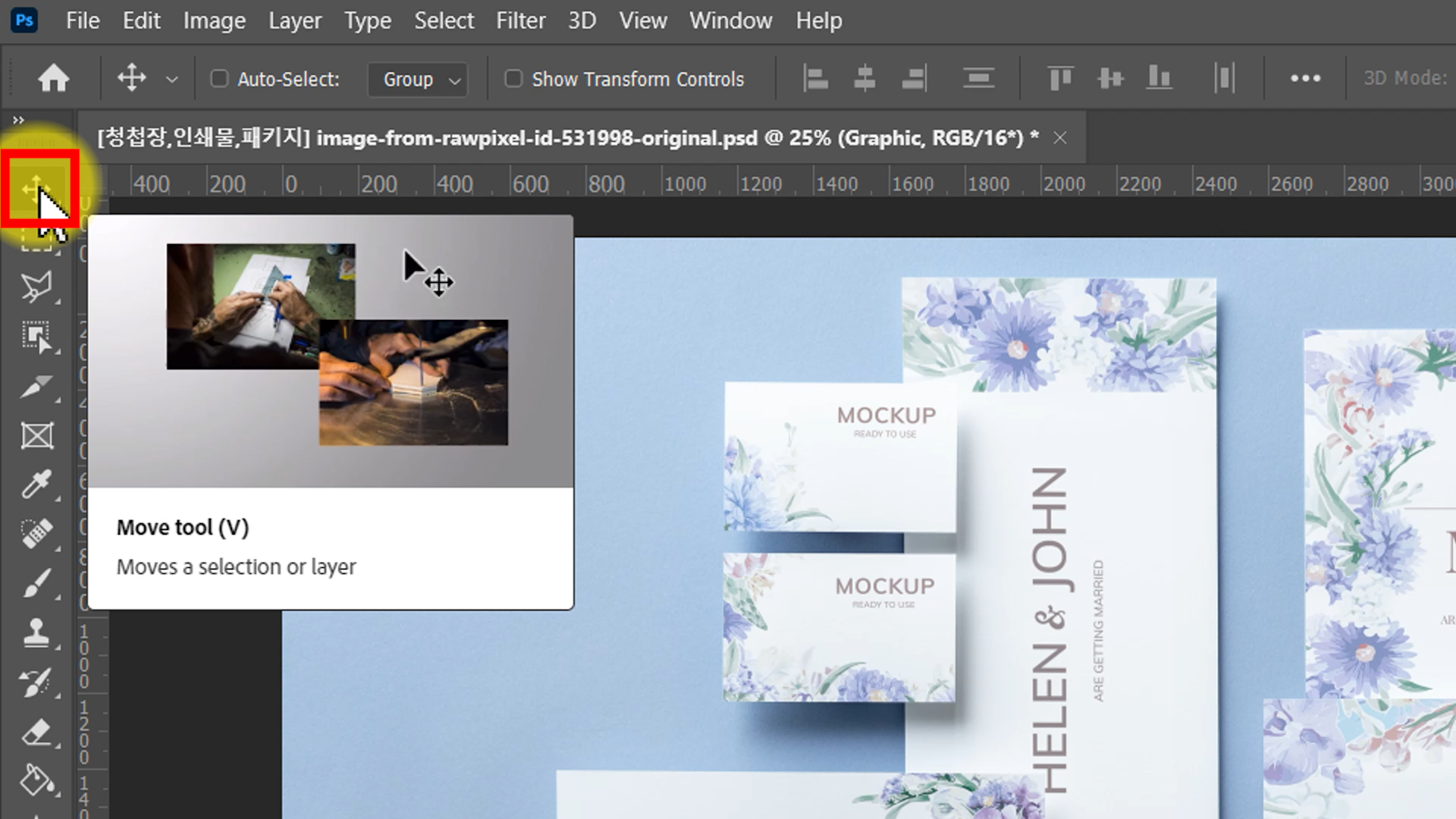
Task: Select the Lasso tool in toolbar
Action: (36, 287)
